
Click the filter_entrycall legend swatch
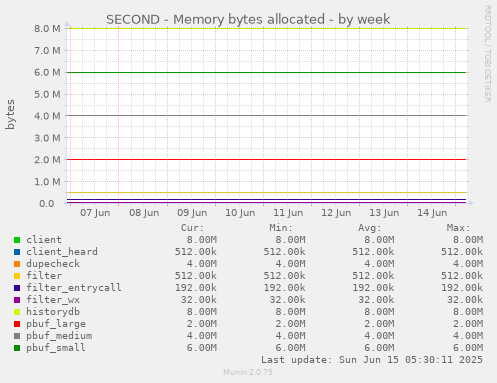(17, 288)
